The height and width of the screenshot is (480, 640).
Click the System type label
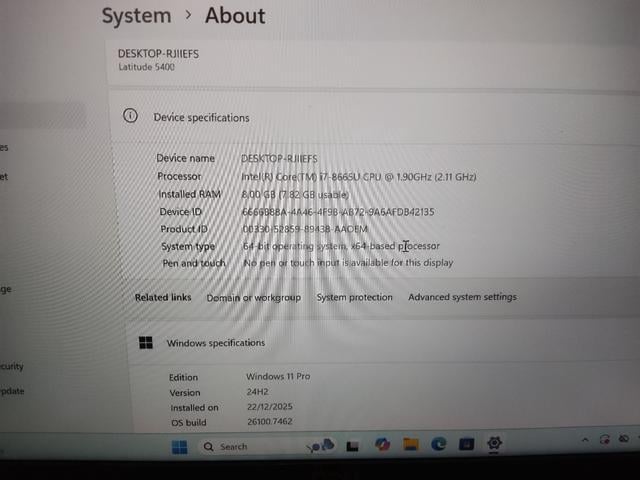pos(188,247)
